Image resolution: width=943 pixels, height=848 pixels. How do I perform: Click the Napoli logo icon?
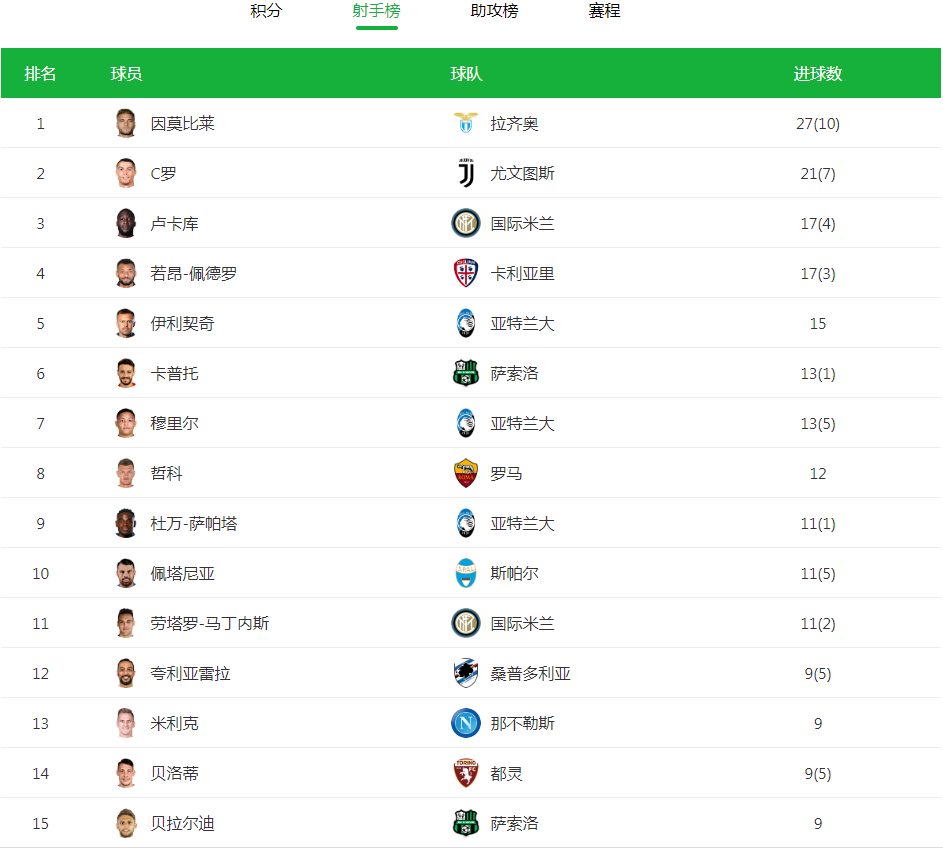click(465, 723)
